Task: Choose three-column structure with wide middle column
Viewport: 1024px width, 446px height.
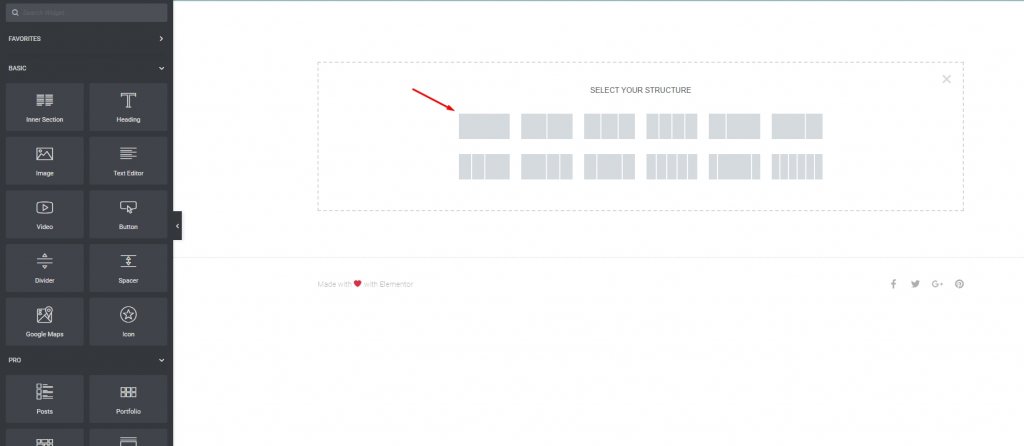Action: (x=609, y=167)
